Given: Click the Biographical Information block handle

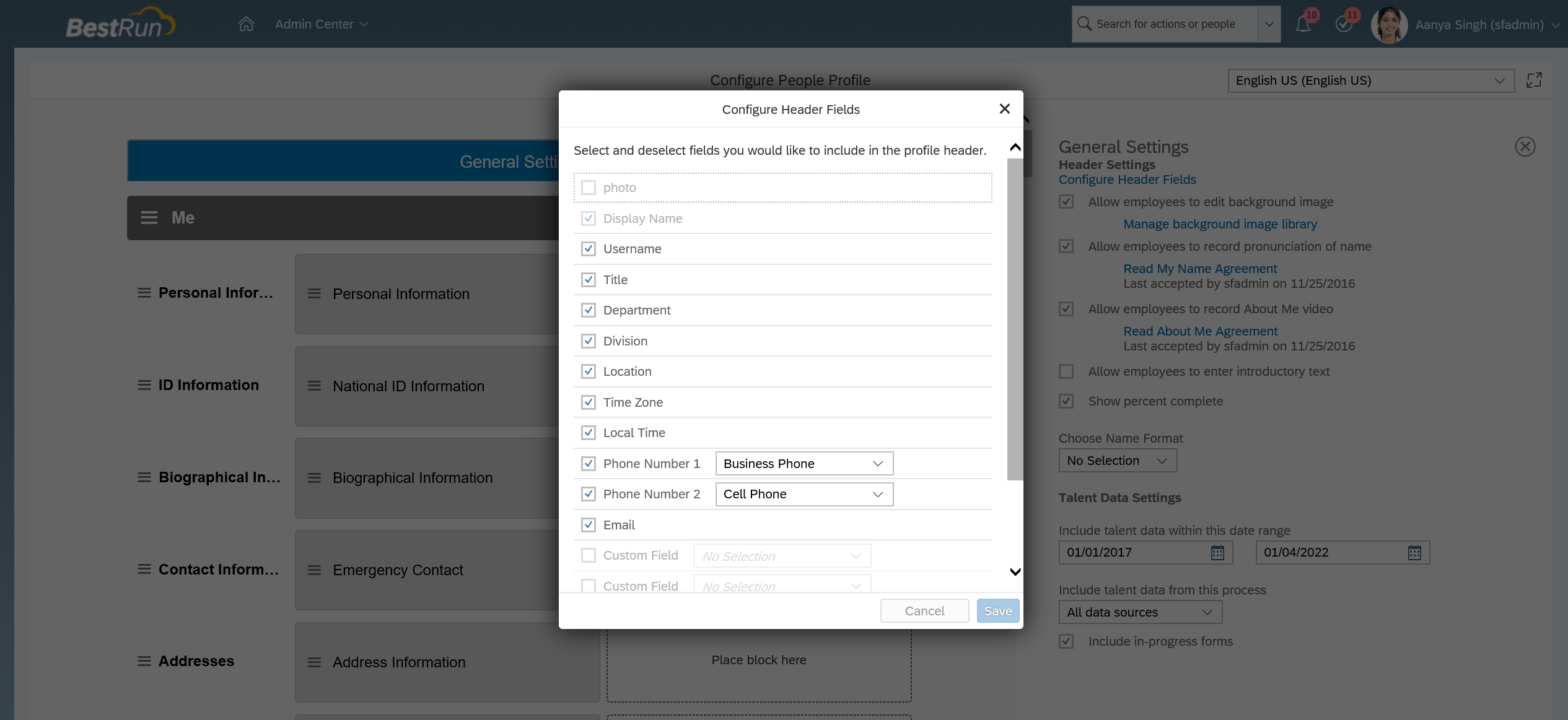Looking at the screenshot, I should pyautogui.click(x=314, y=478).
